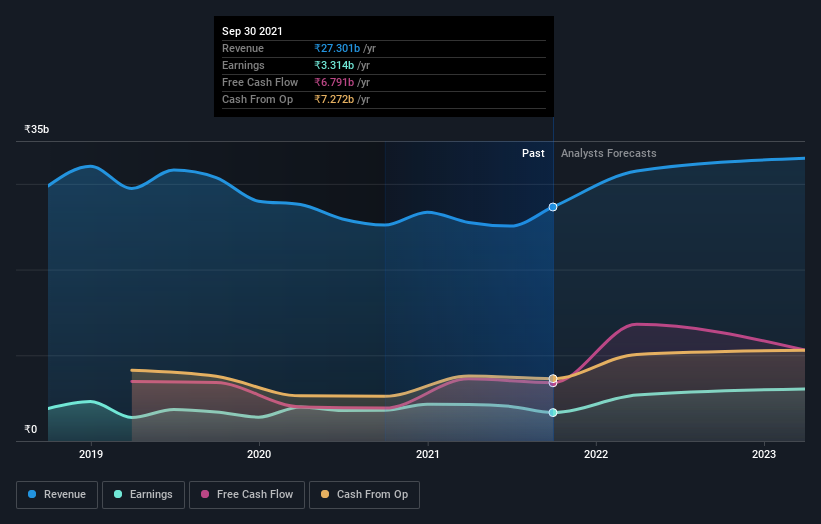Click the blue Revenue data point marker

coord(553,207)
